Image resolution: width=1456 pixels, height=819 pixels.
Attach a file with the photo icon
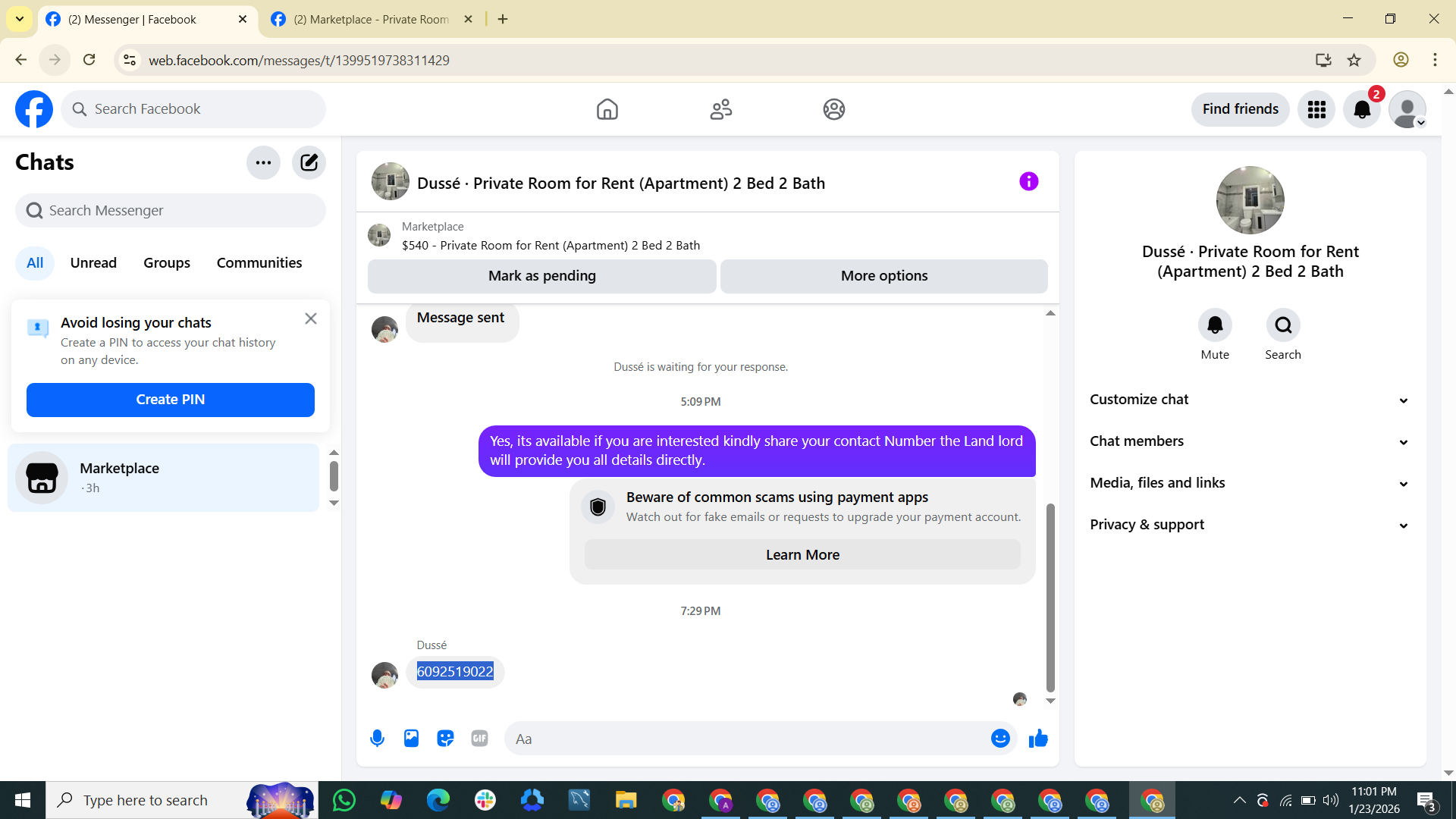[x=411, y=739]
